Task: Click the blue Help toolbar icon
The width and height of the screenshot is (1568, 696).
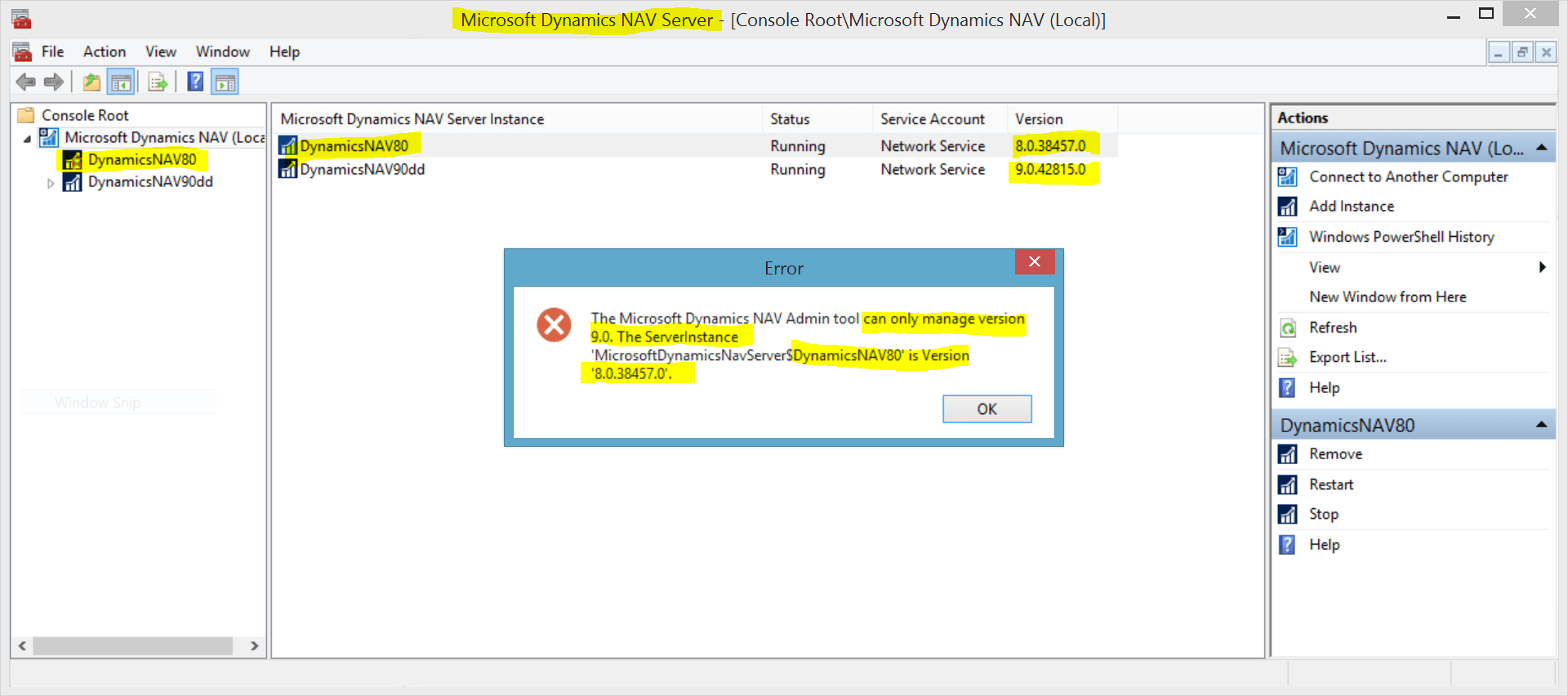Action: [x=195, y=82]
